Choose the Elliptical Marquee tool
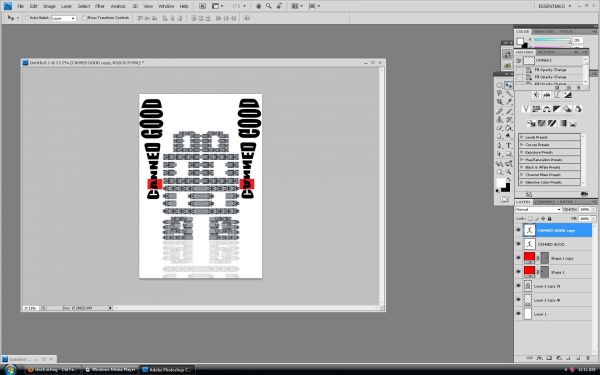This screenshot has height=375, width=600. point(500,85)
